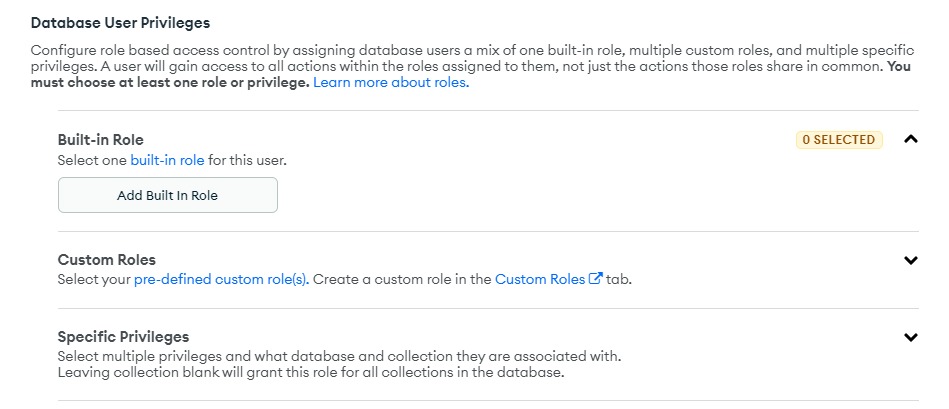The height and width of the screenshot is (409, 949).
Task: Expand the Custom Roles section chevron
Action: (910, 260)
